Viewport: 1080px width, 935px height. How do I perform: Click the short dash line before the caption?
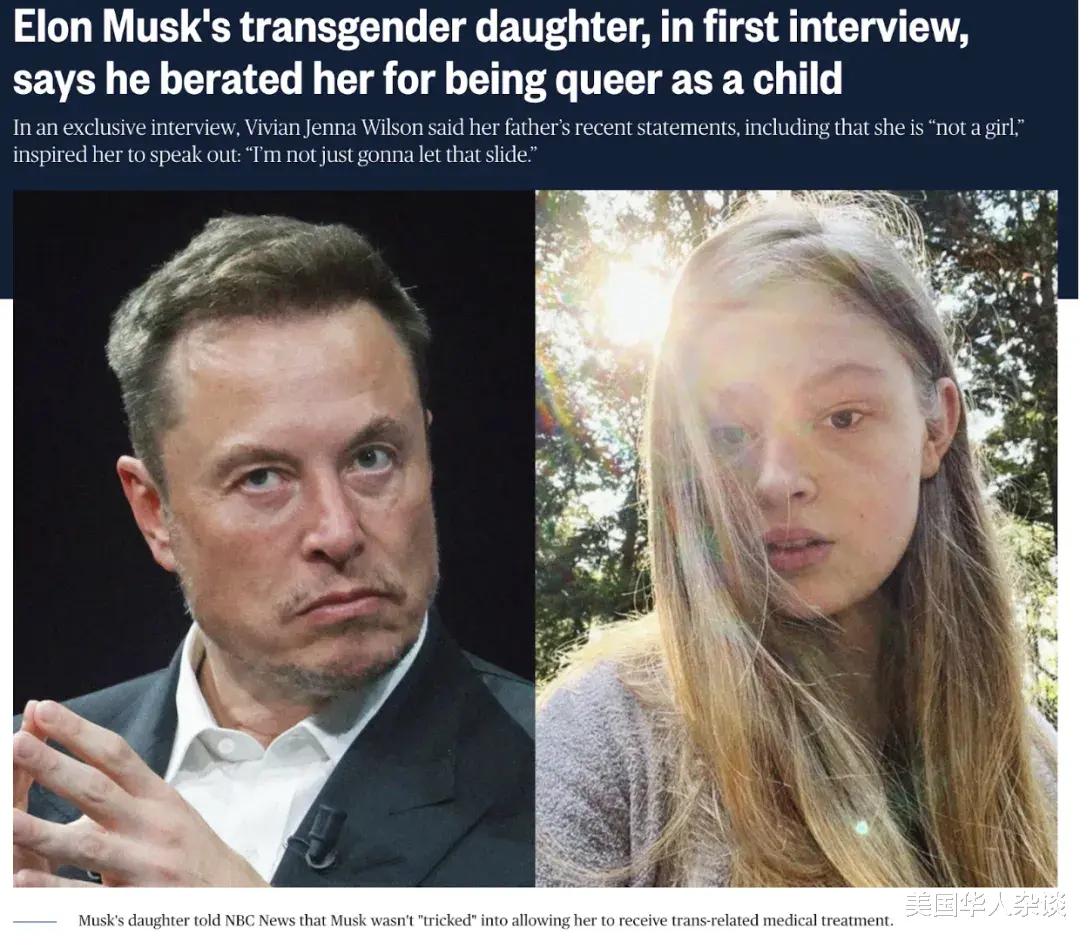(x=34, y=921)
